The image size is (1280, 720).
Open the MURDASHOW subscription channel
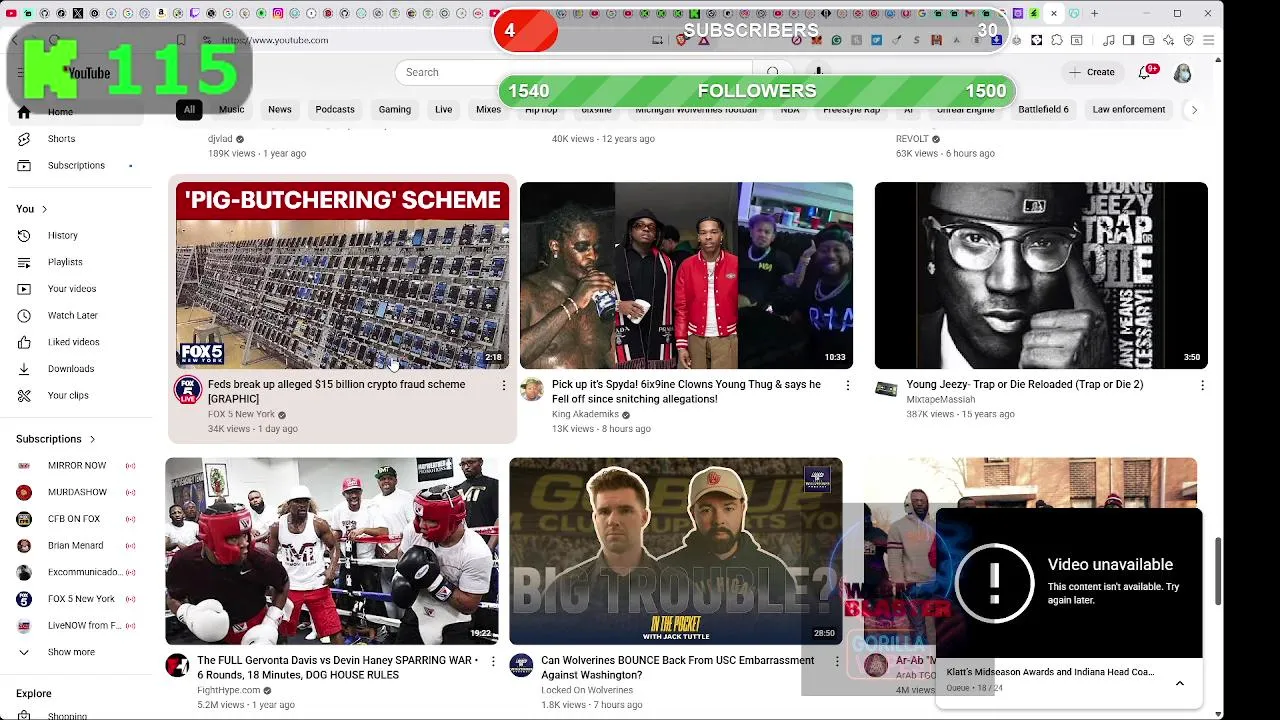point(77,492)
